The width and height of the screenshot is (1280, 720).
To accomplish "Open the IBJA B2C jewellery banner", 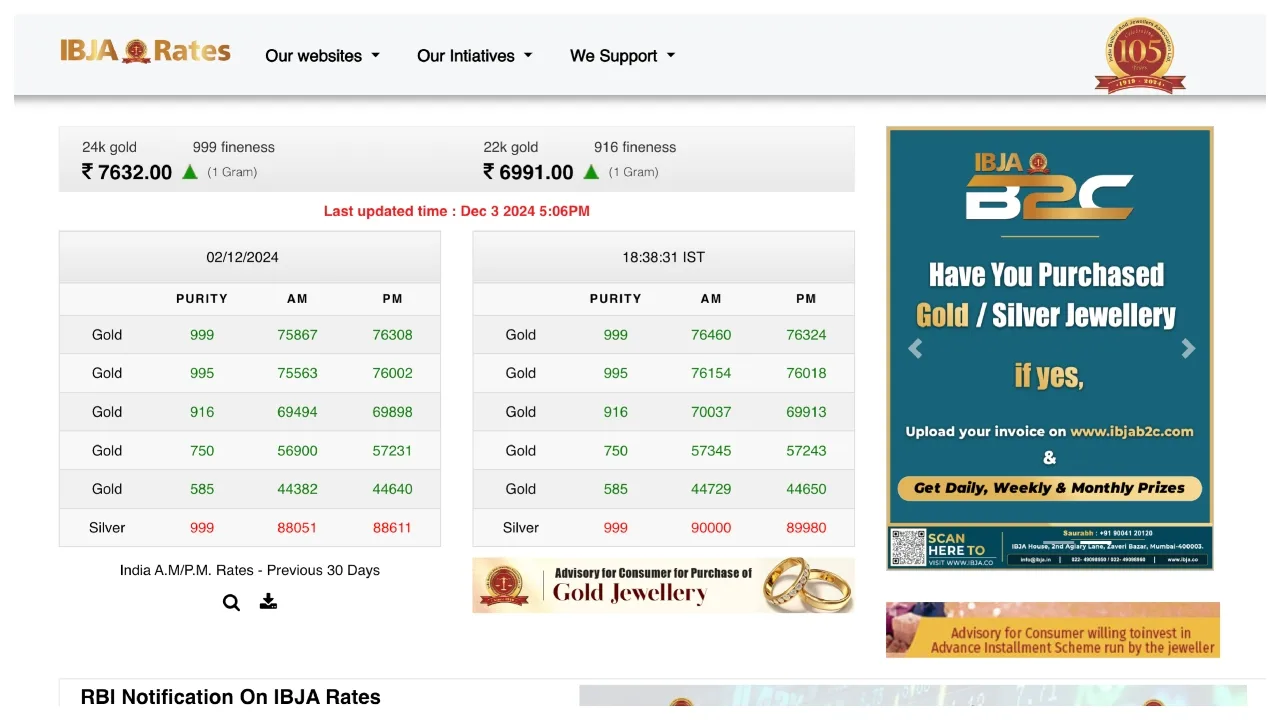I will tap(1049, 348).
